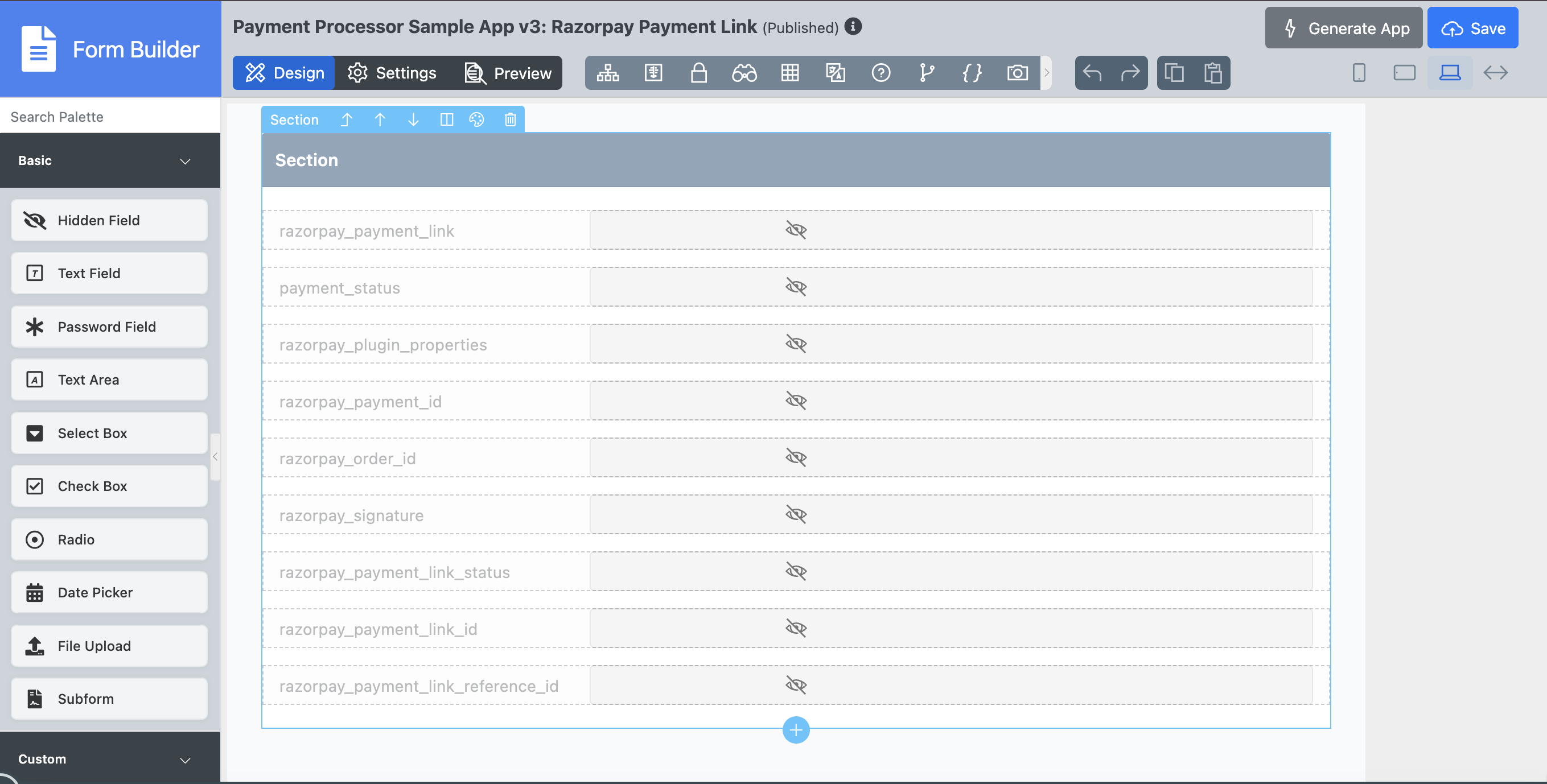
Task: Click hidden eye icon of razorpay_payment_link field
Action: 796,230
